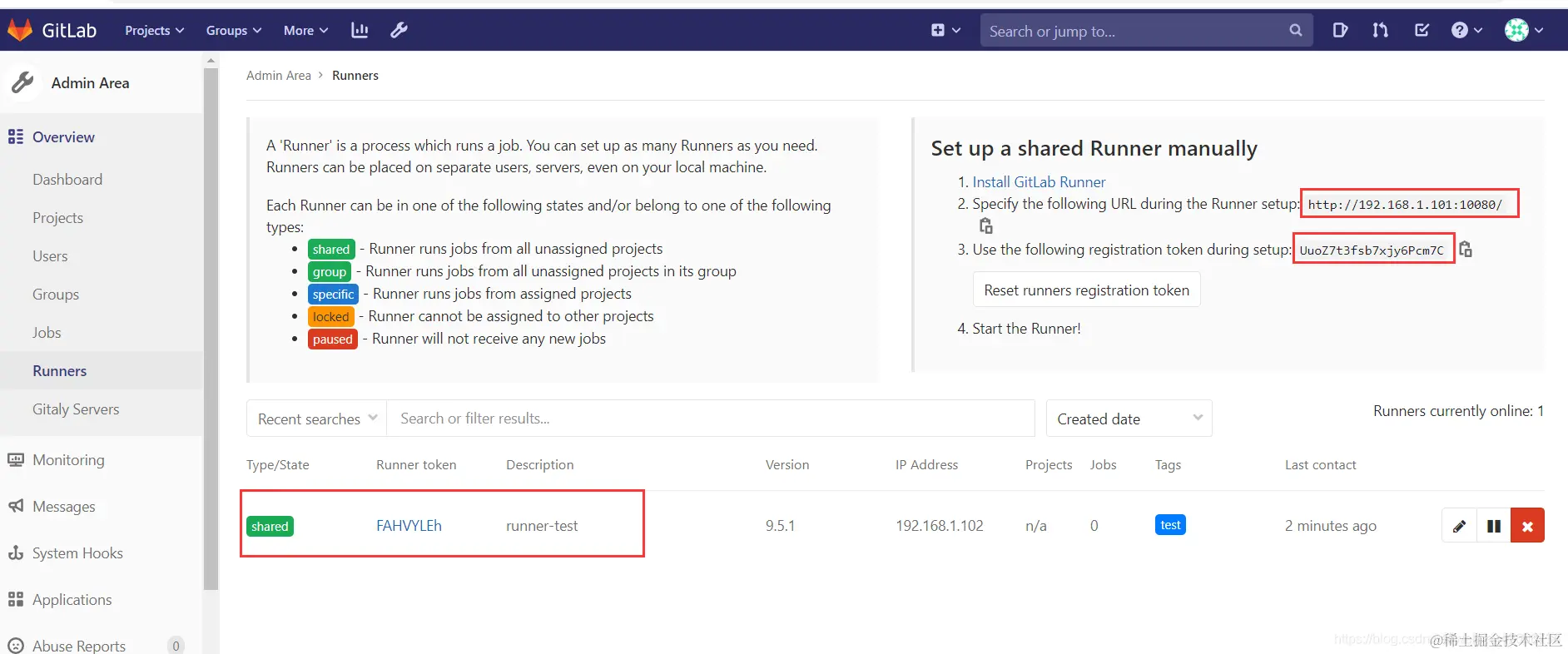Click the System Hooks anchor icon
Viewport: 1568px width, 654px height.
pos(15,552)
